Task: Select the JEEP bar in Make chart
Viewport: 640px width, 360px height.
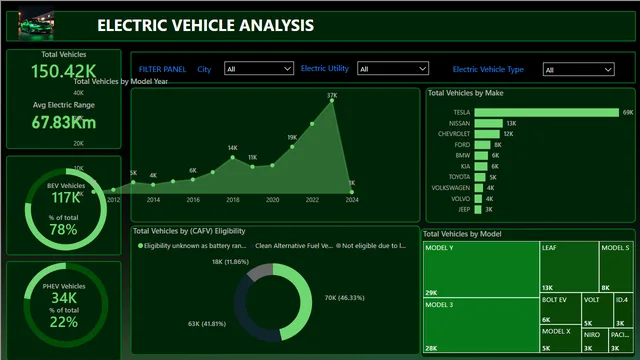Action: (x=478, y=209)
